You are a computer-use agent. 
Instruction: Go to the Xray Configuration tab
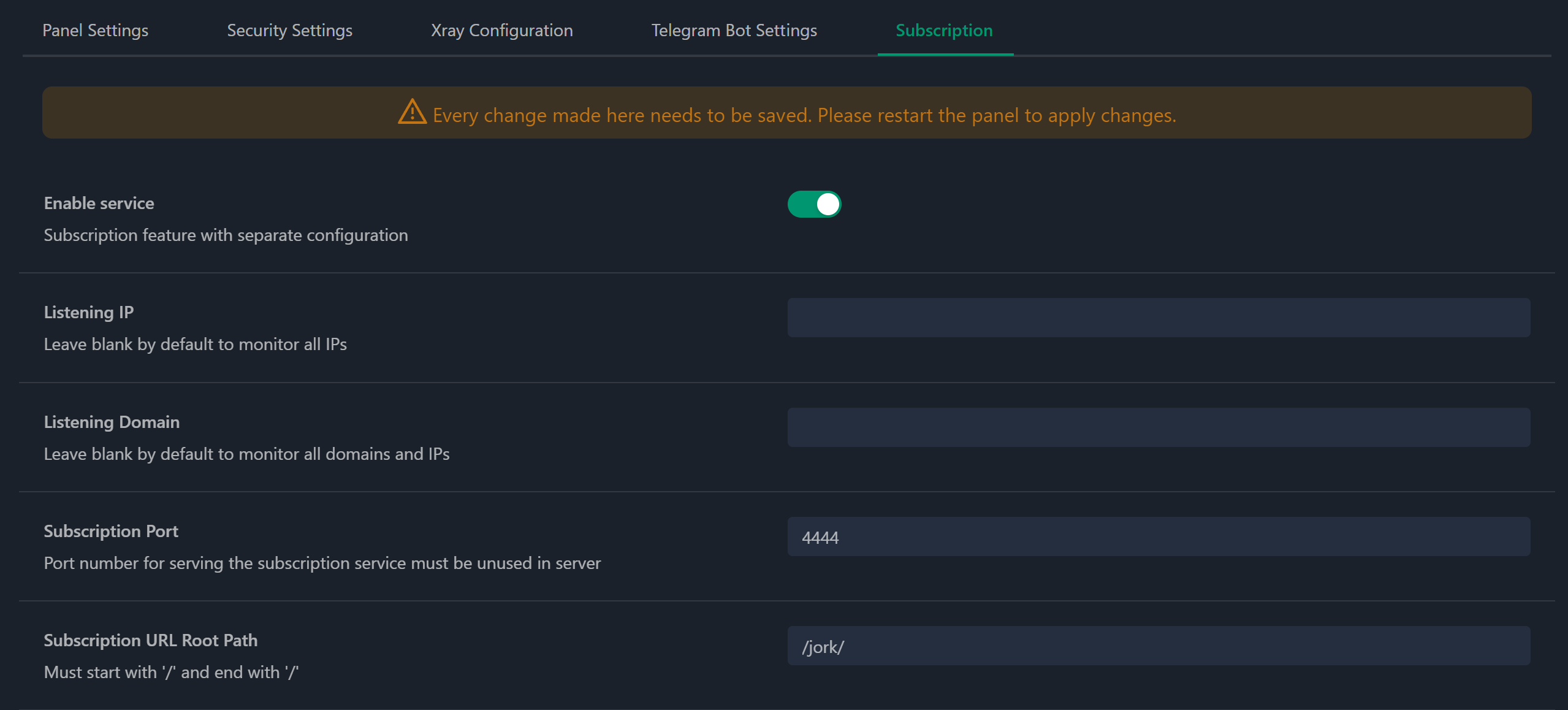pos(501,30)
